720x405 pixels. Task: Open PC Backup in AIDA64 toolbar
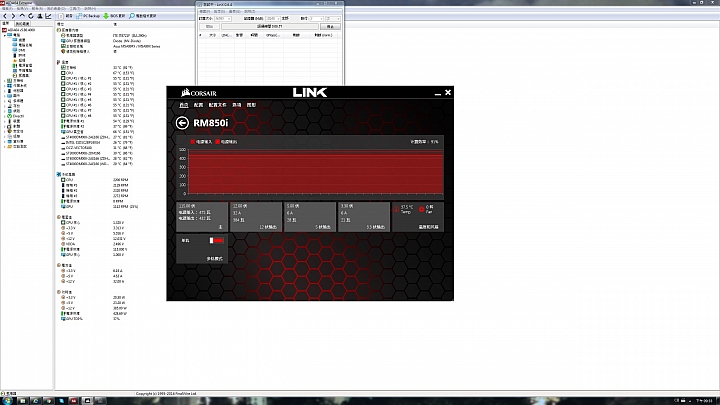pos(88,16)
